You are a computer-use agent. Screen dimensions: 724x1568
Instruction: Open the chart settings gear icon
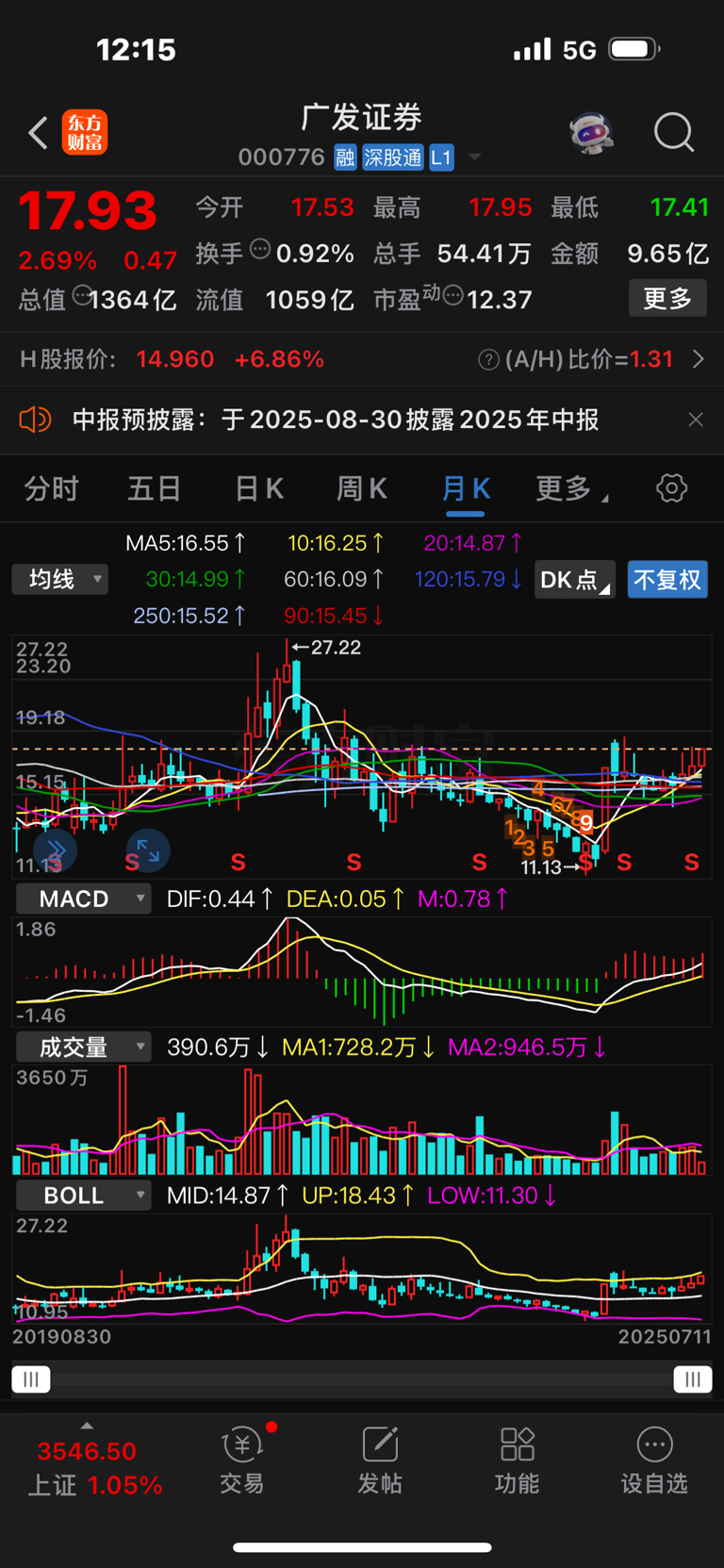point(671,488)
